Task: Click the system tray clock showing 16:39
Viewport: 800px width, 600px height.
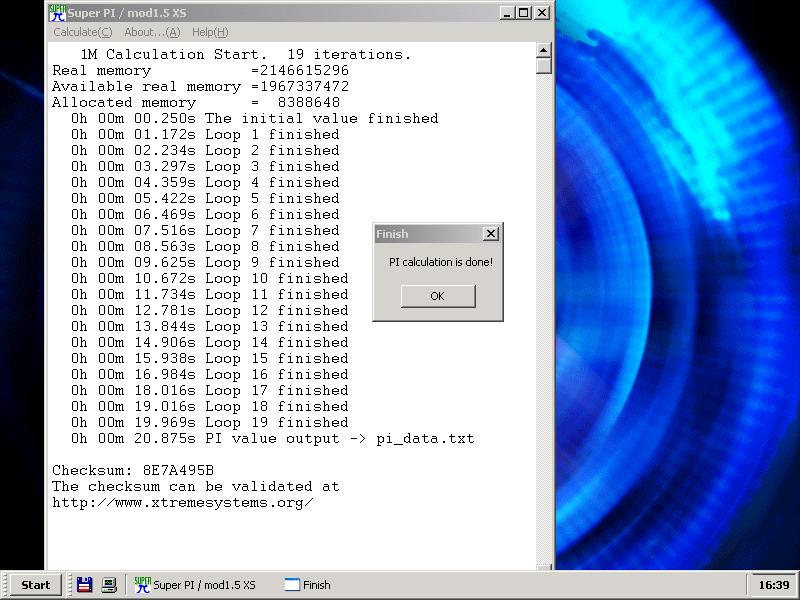Action: pos(773,585)
